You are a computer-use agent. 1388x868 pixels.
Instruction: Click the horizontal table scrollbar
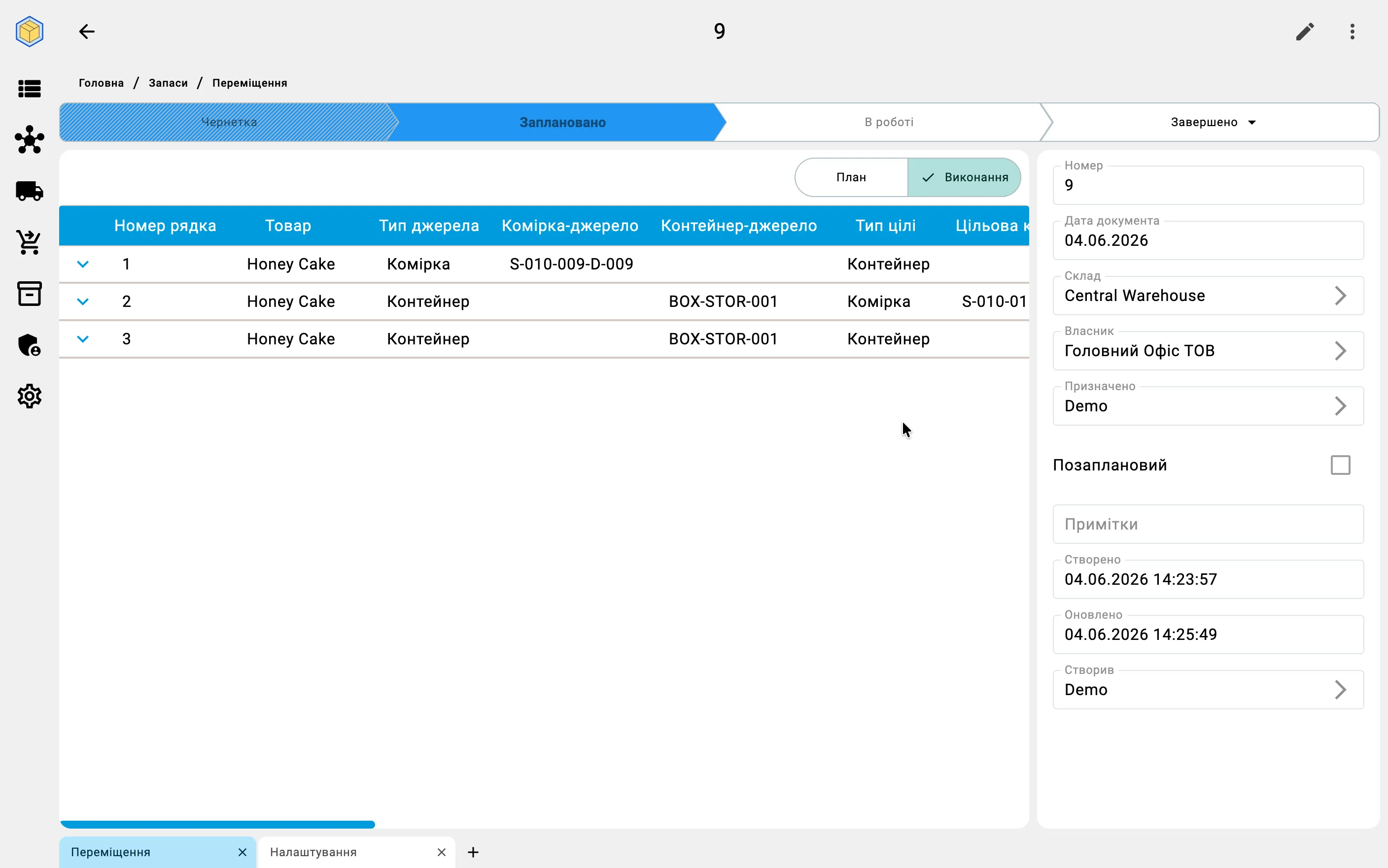[218, 824]
